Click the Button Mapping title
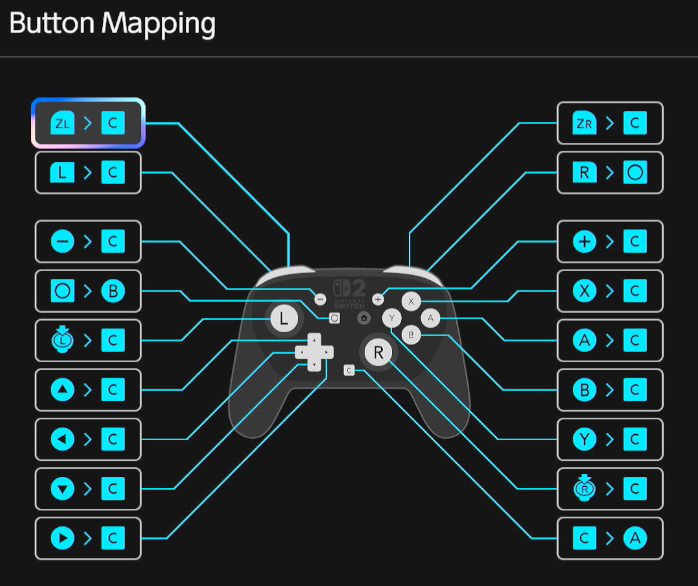This screenshot has width=698, height=586. point(113,24)
